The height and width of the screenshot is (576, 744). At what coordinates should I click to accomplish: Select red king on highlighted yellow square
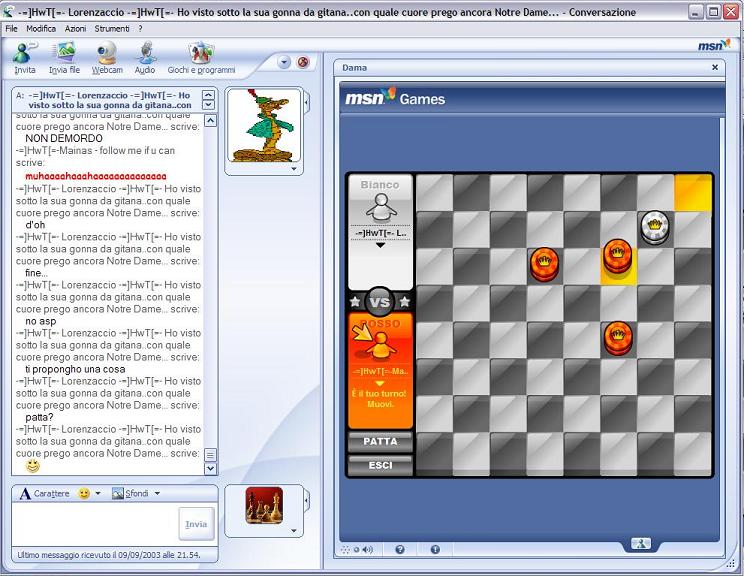point(618,256)
